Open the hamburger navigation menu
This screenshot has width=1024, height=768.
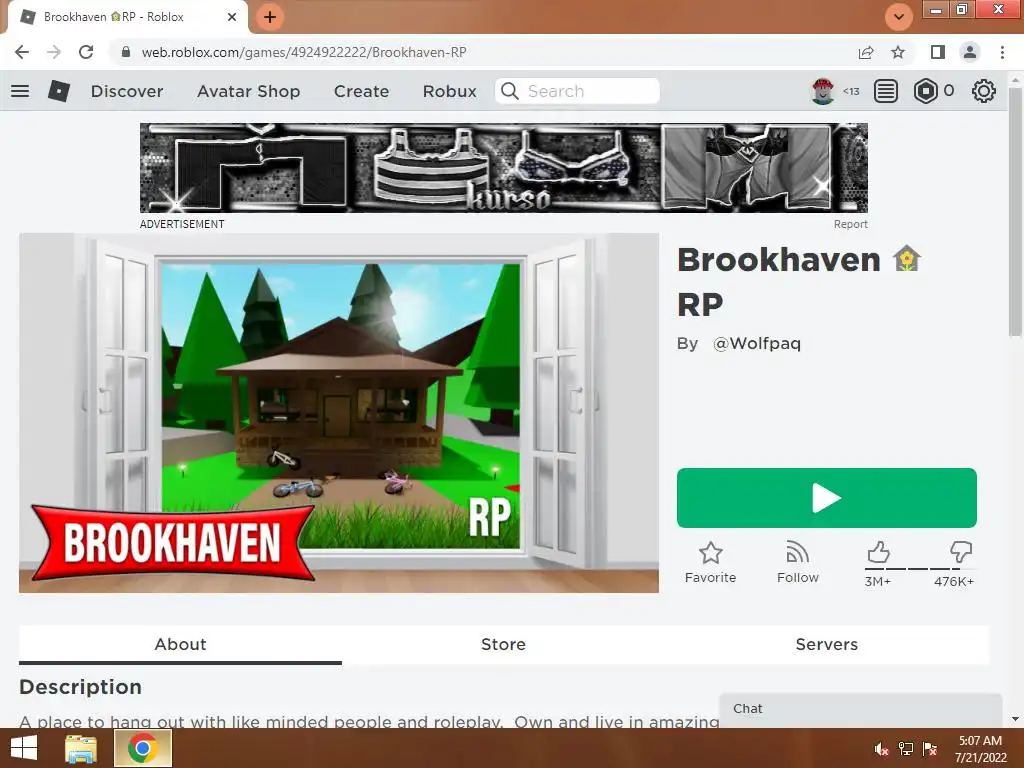click(x=20, y=91)
